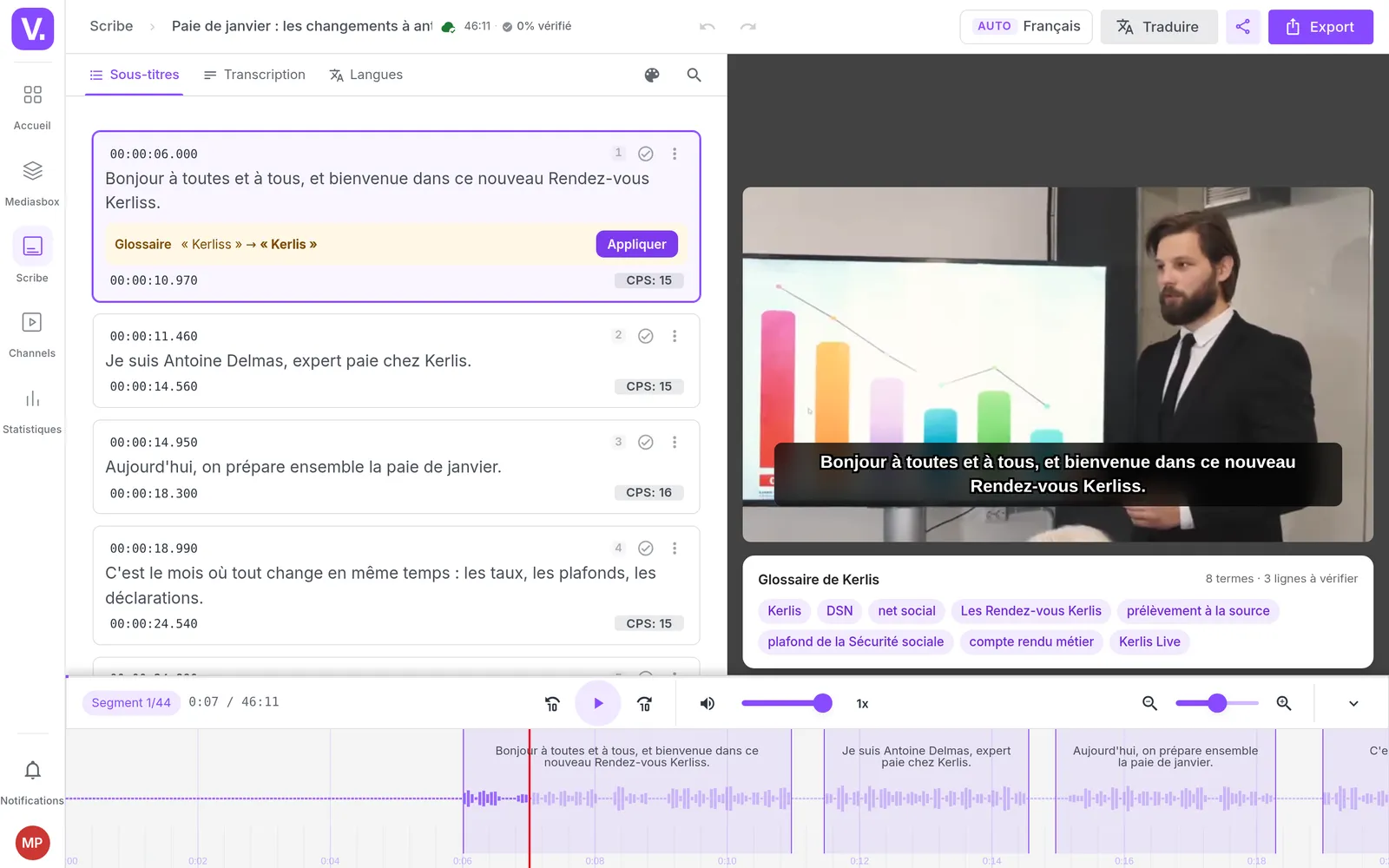
Task: Click the V. app logo
Action: pos(33,29)
